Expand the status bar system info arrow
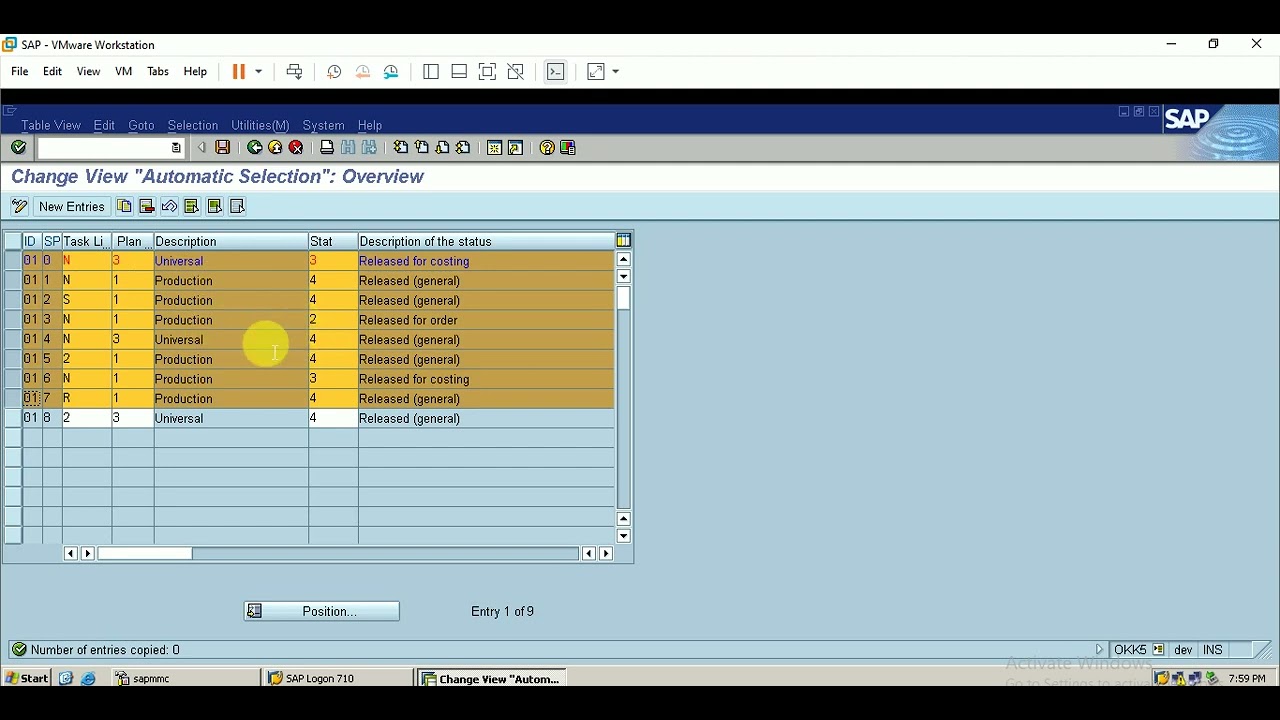Viewport: 1280px width, 720px height. (1100, 650)
